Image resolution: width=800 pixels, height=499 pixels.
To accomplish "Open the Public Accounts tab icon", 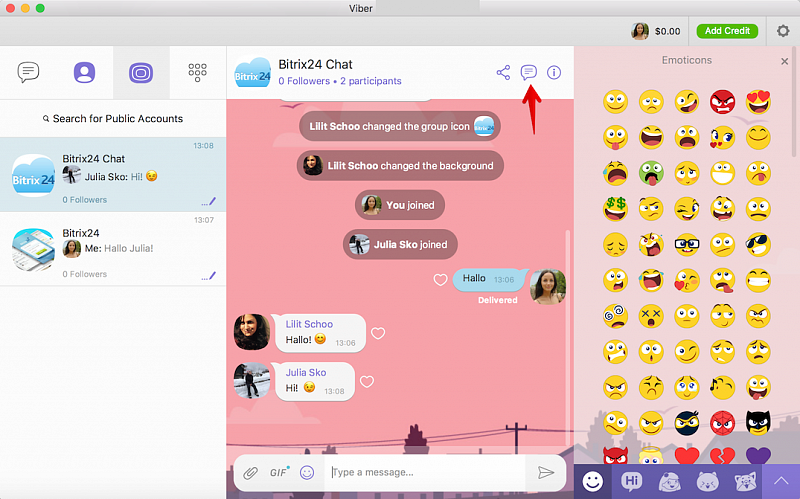I will (x=141, y=73).
